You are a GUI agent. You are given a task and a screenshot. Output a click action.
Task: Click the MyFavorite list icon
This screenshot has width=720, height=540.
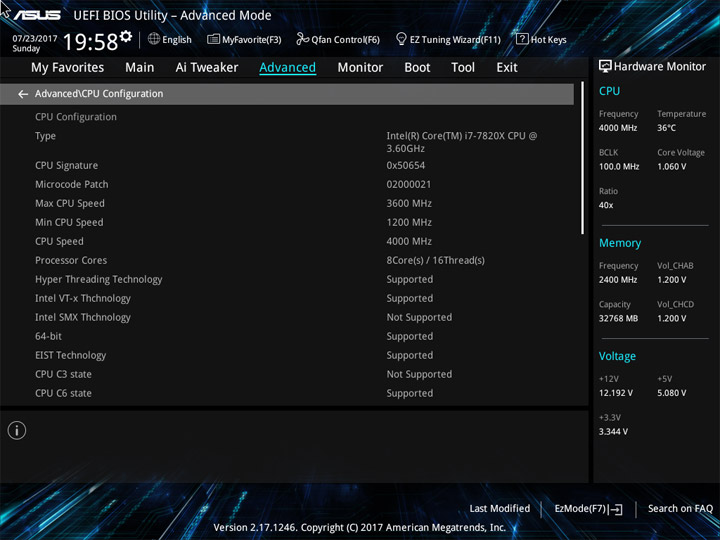point(214,39)
